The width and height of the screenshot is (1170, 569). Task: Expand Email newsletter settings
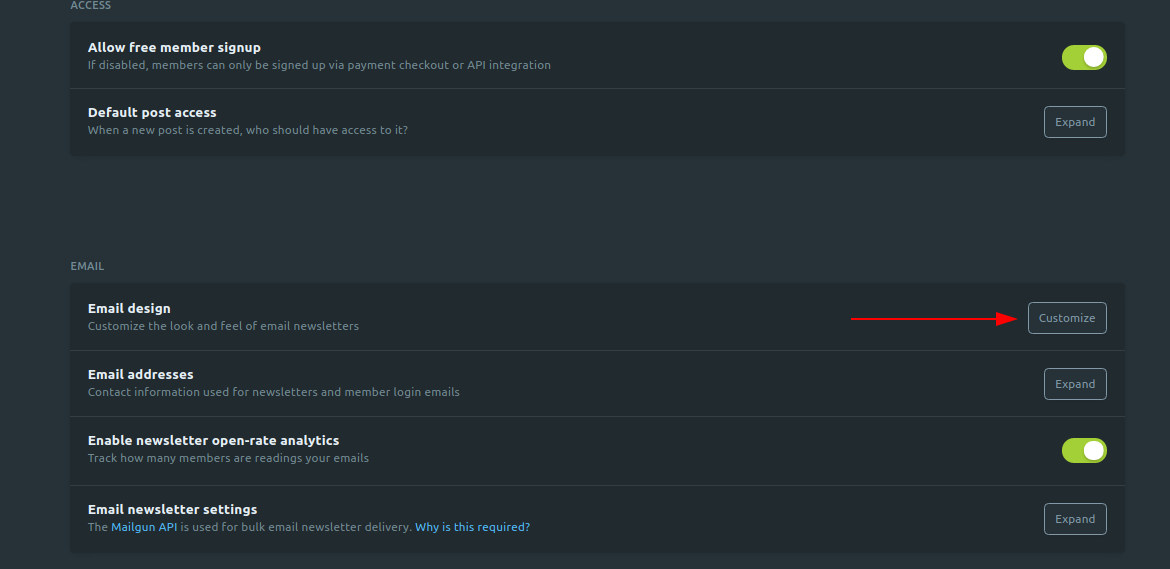click(x=1074, y=519)
